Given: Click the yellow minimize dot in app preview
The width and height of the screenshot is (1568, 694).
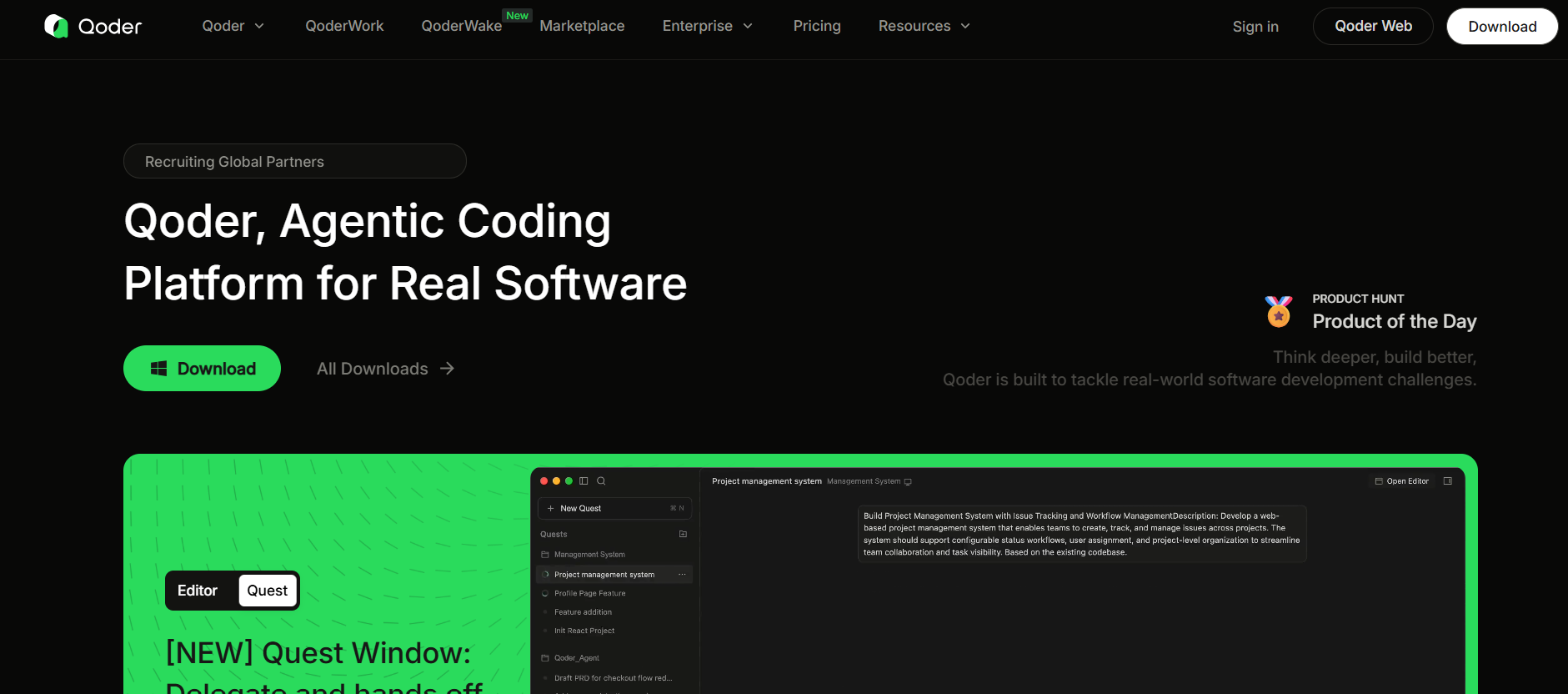Looking at the screenshot, I should coord(557,481).
